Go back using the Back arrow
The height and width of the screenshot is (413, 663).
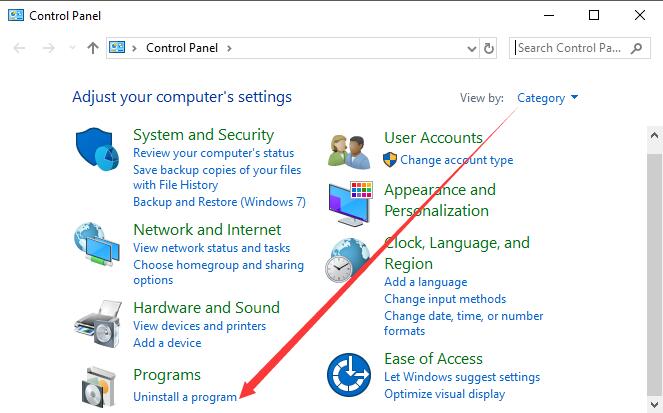click(x=19, y=48)
